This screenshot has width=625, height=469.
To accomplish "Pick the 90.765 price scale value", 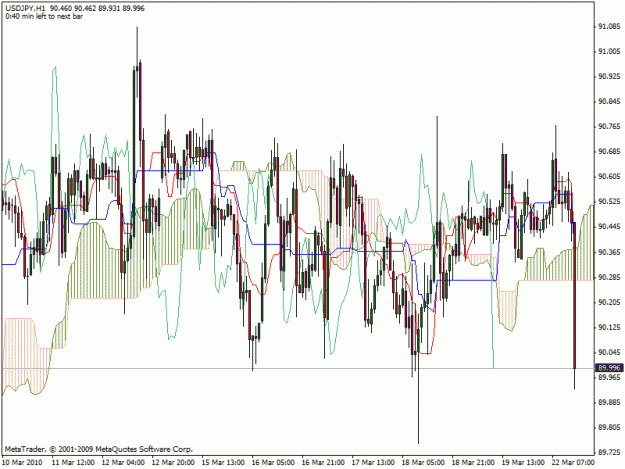I will point(609,127).
